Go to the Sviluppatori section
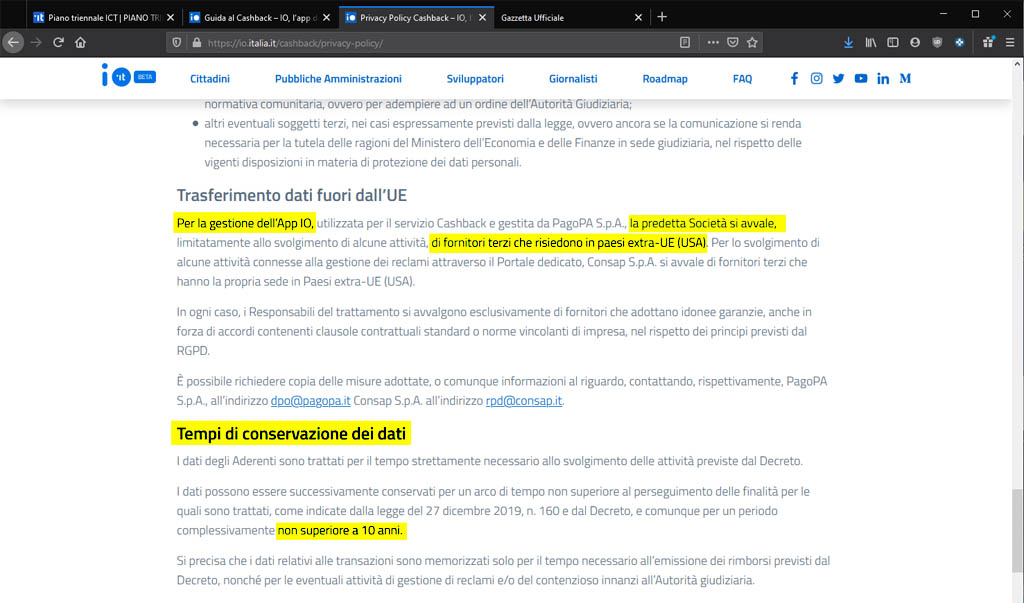This screenshot has width=1024, height=603. click(475, 78)
